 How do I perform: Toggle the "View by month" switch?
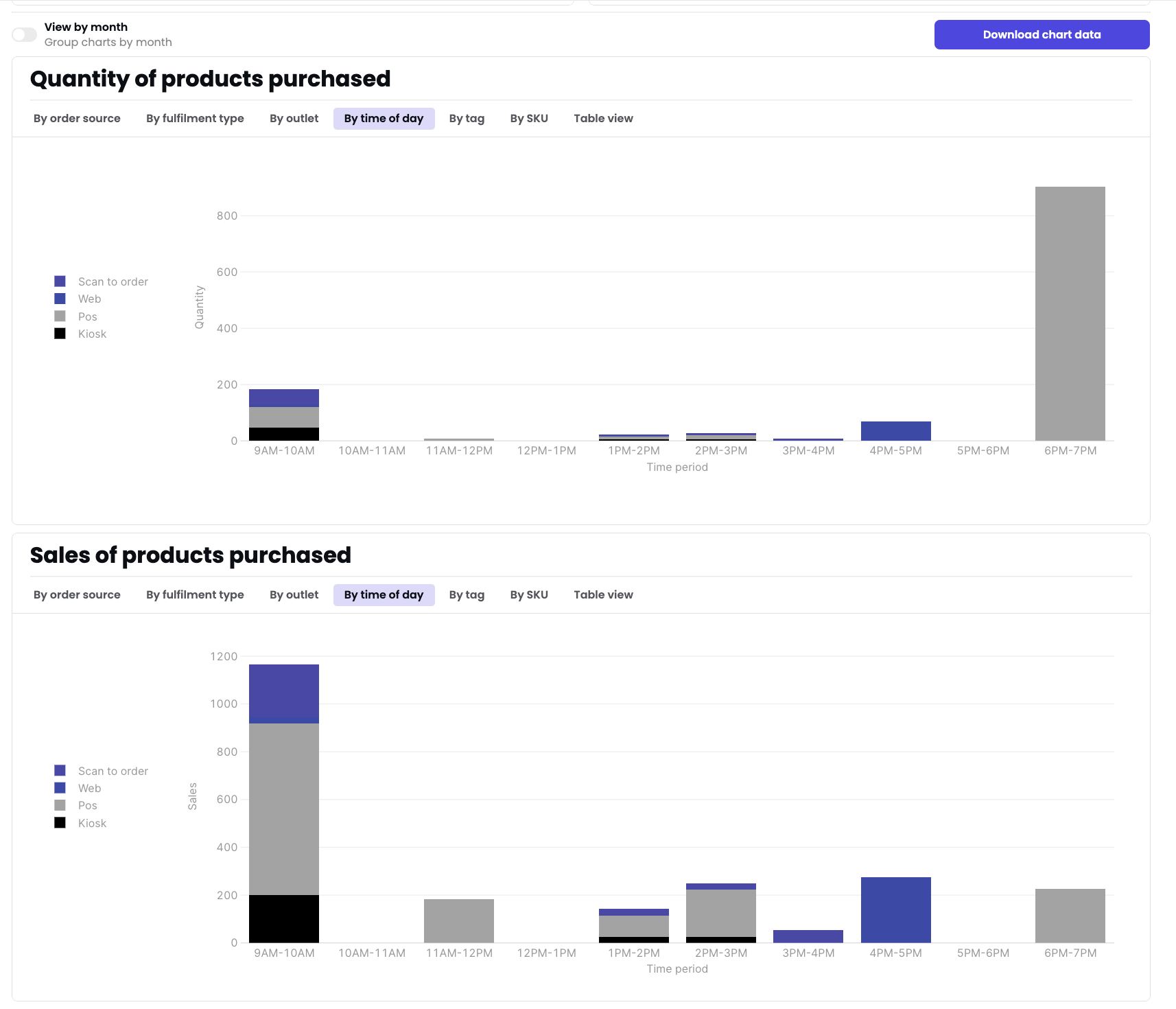point(24,34)
